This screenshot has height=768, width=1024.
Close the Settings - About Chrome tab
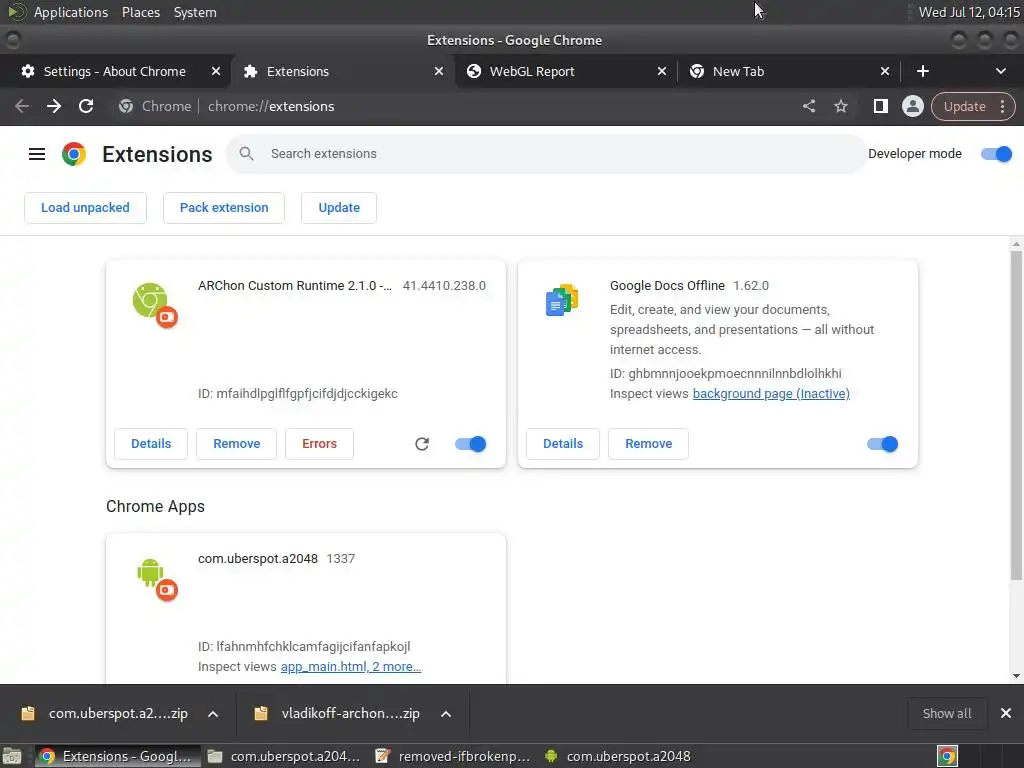click(x=216, y=71)
